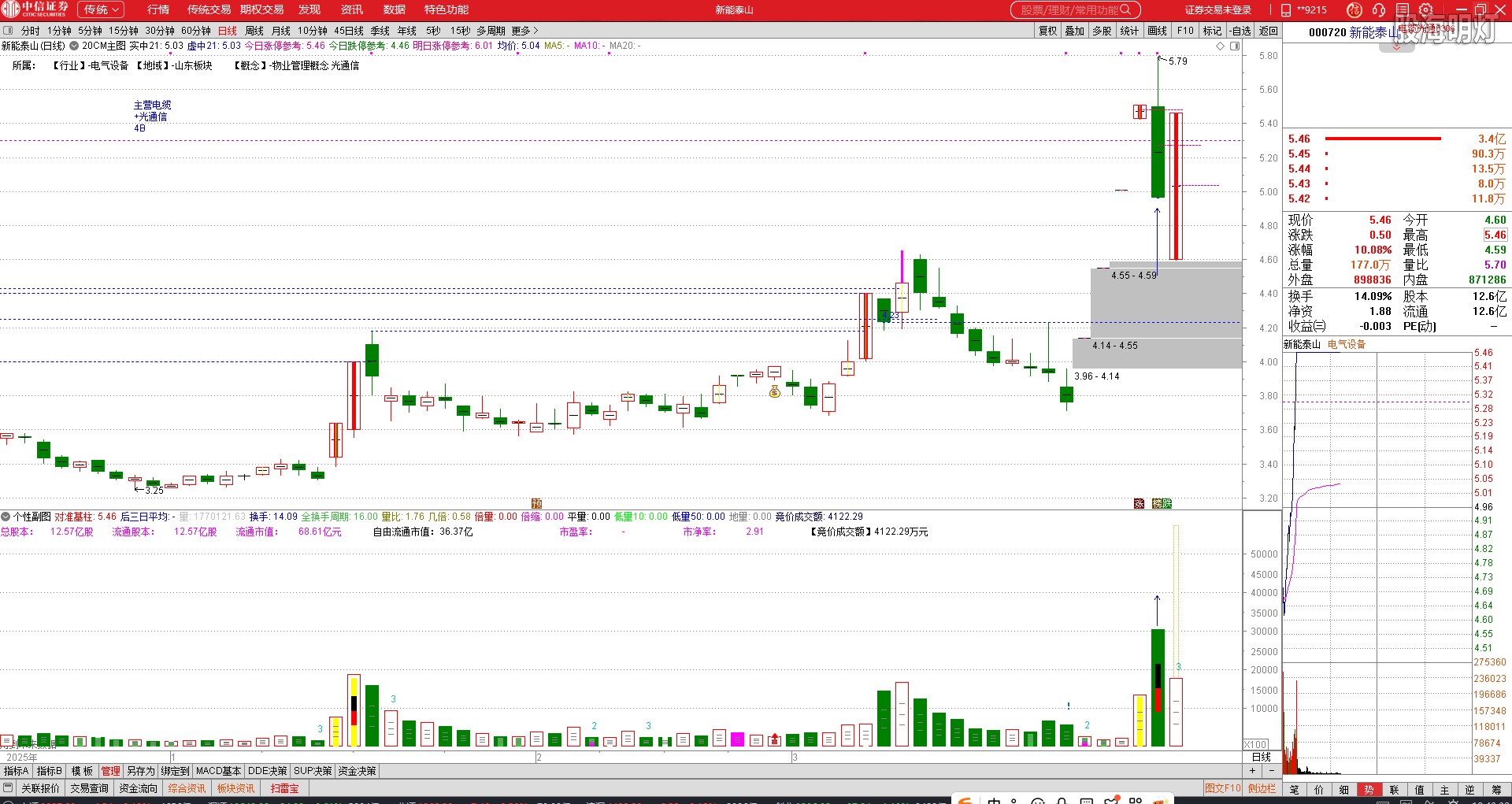Toggle the 个性副图 indicator circle button
Viewport: 1512px width, 804px height.
[x=6, y=517]
